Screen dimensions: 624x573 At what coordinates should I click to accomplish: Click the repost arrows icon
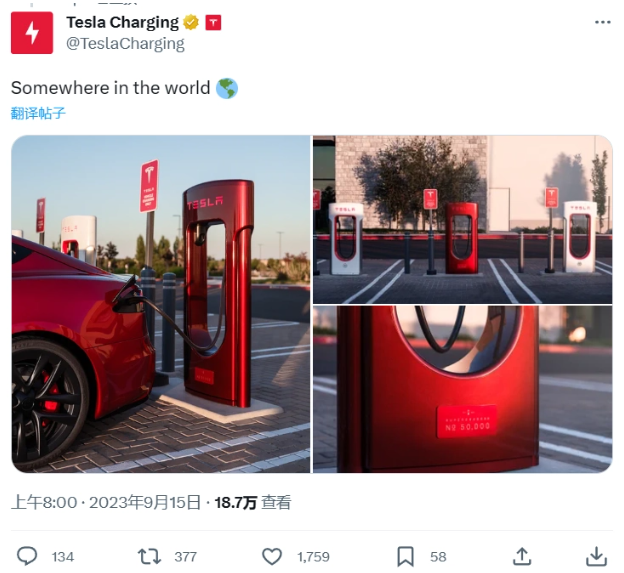149,556
